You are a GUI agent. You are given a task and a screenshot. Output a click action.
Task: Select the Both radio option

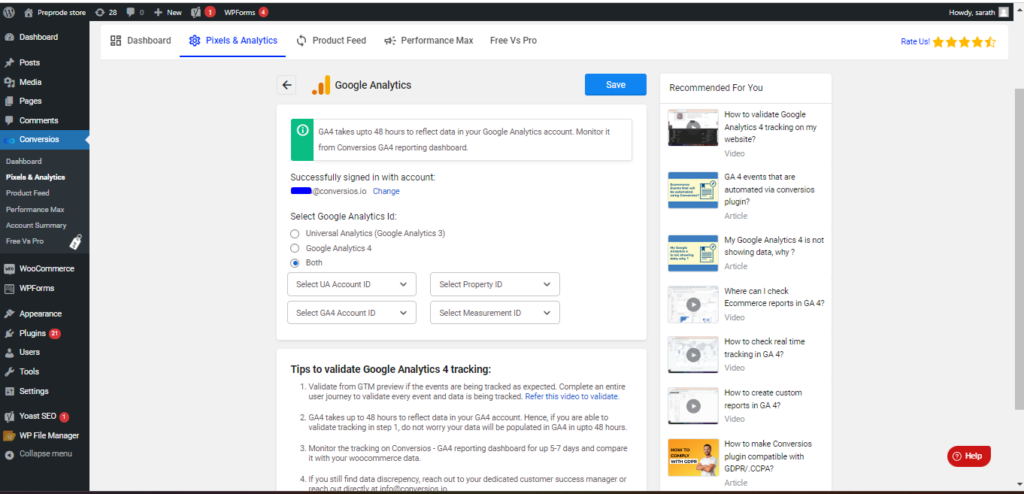tap(295, 263)
